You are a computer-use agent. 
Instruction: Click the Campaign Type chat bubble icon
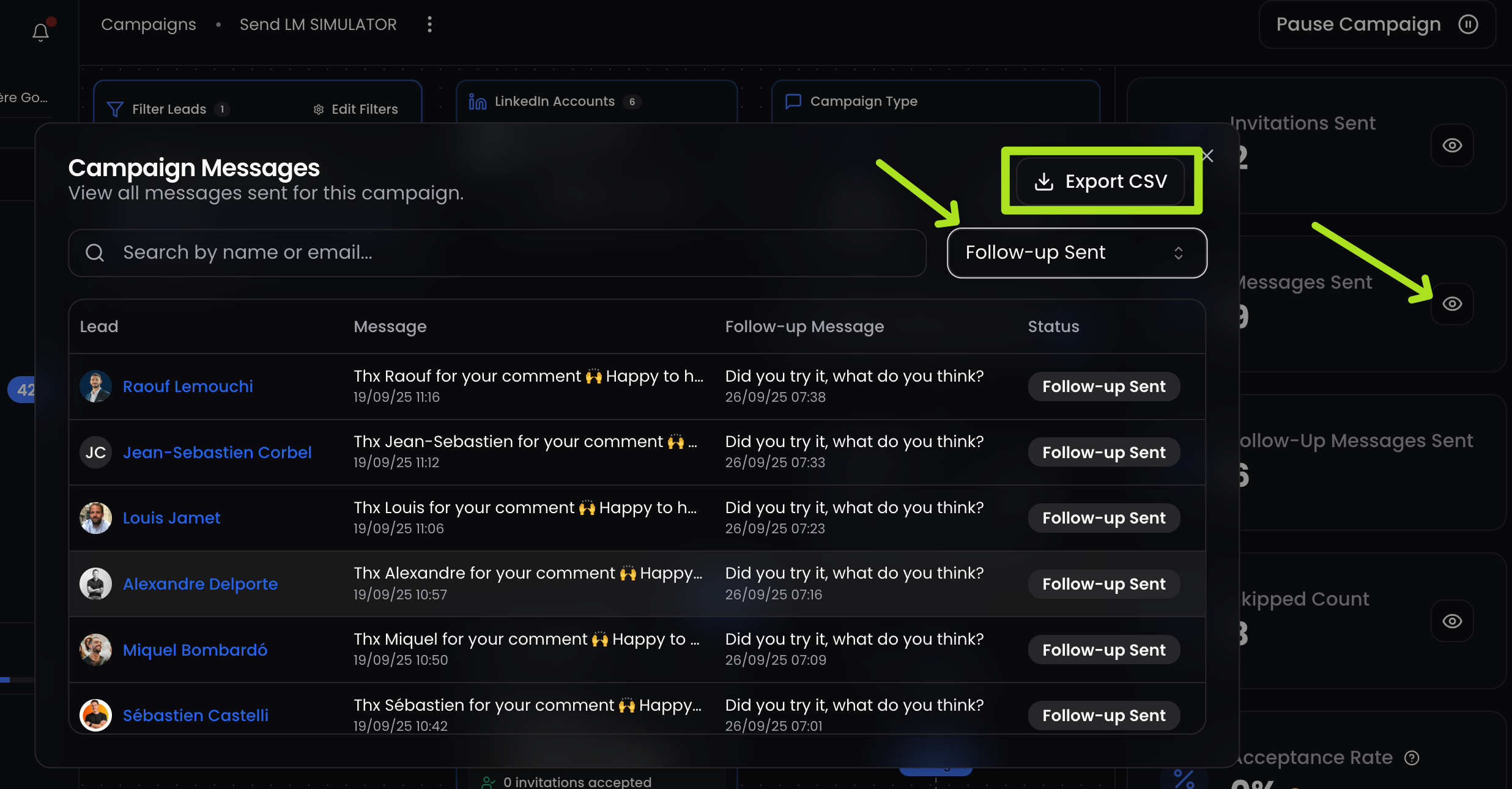[x=793, y=101]
